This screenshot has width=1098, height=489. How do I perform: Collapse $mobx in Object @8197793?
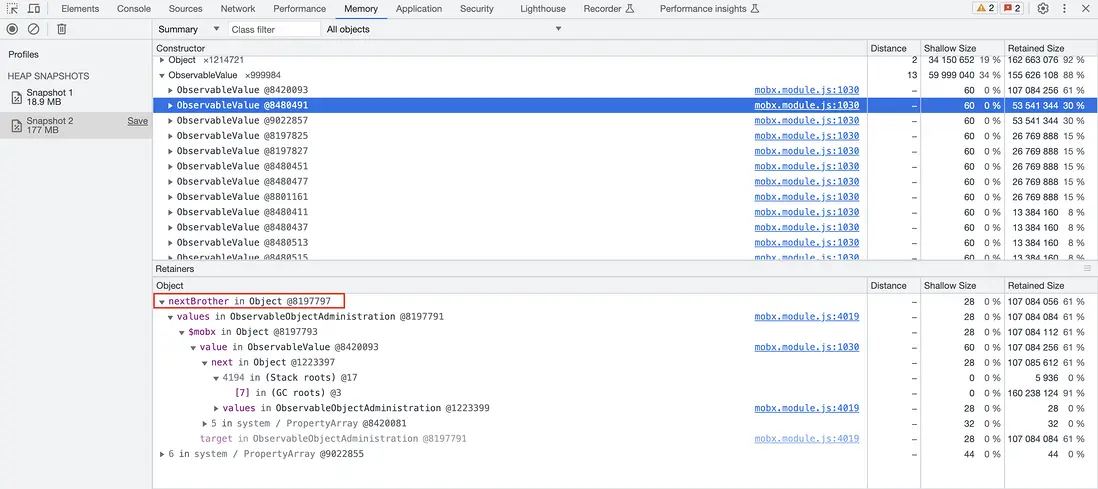[x=182, y=332]
